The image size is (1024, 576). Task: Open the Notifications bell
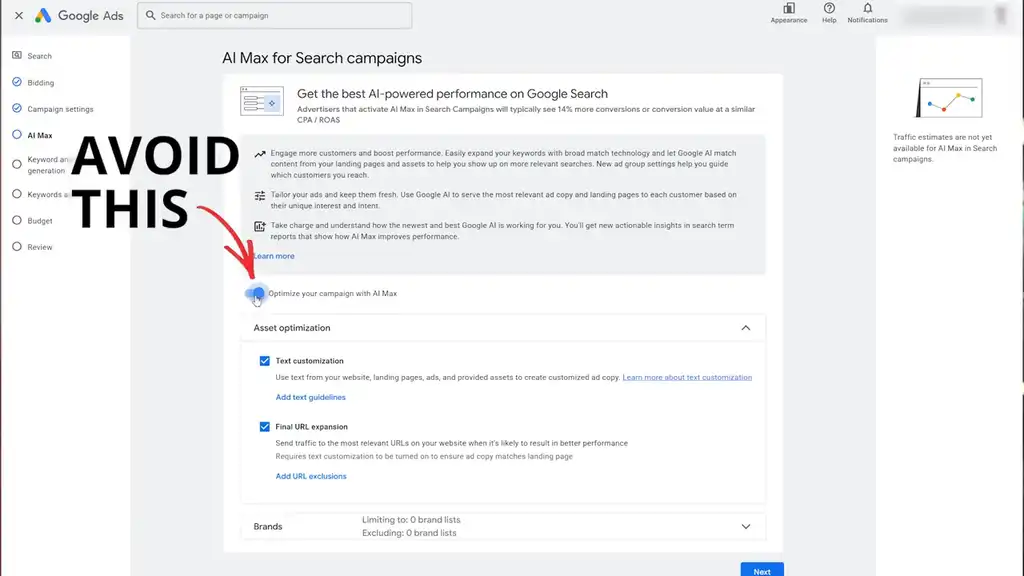(x=867, y=12)
